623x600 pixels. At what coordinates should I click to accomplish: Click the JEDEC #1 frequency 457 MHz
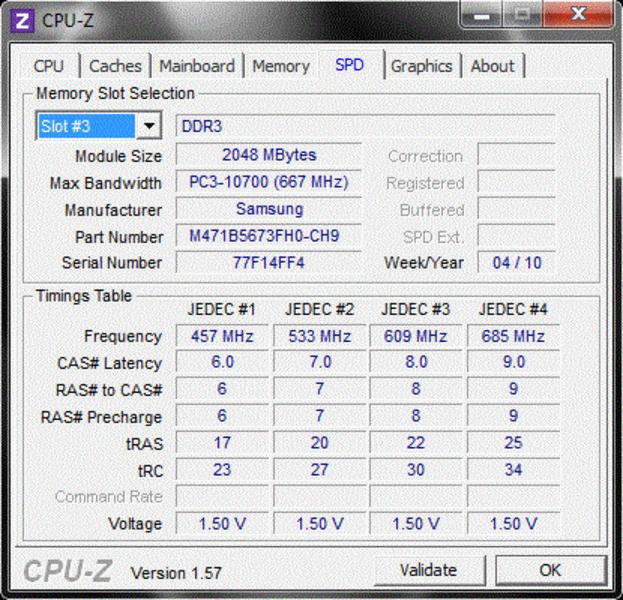click(x=222, y=337)
